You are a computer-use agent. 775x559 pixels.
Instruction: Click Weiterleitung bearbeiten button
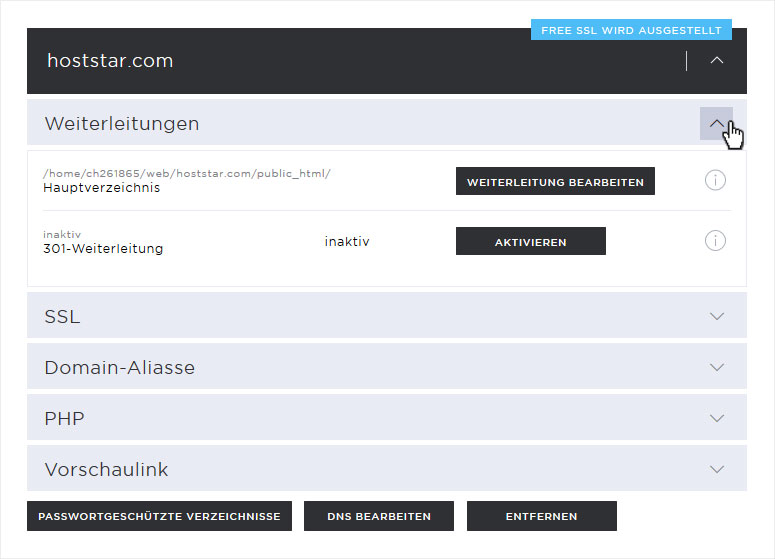coord(555,181)
